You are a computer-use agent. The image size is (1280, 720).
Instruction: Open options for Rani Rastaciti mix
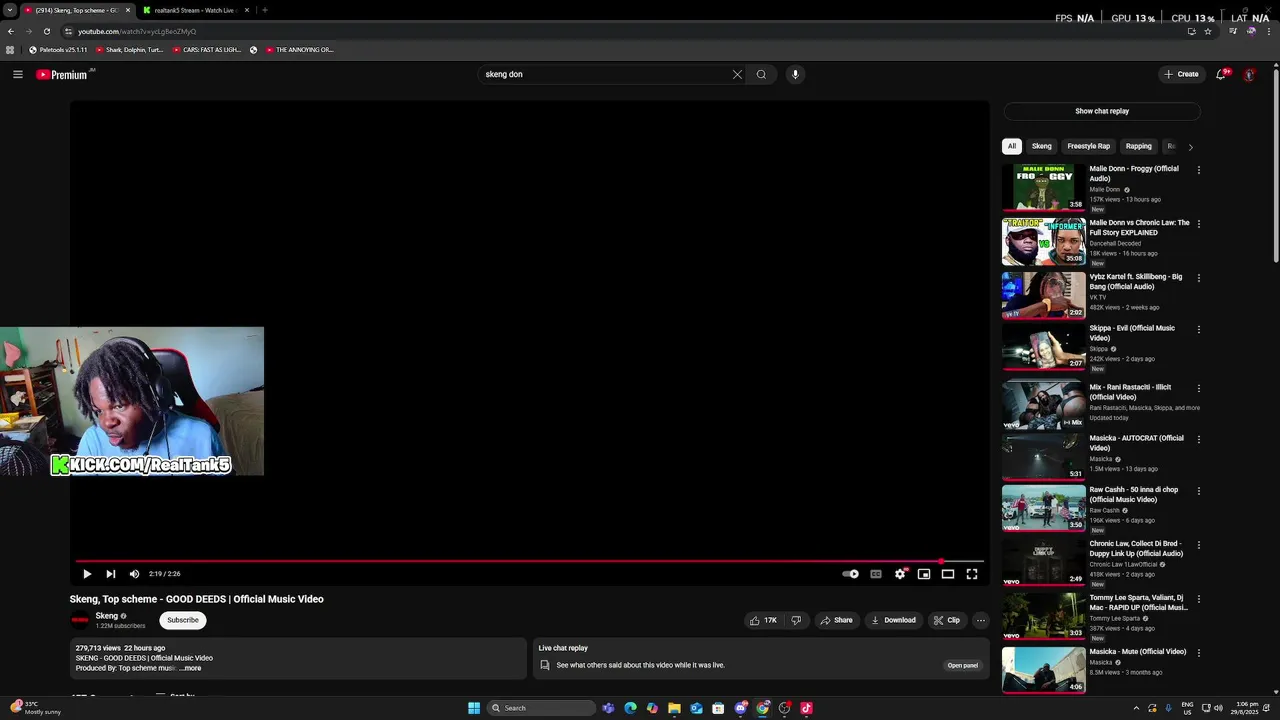[1199, 388]
